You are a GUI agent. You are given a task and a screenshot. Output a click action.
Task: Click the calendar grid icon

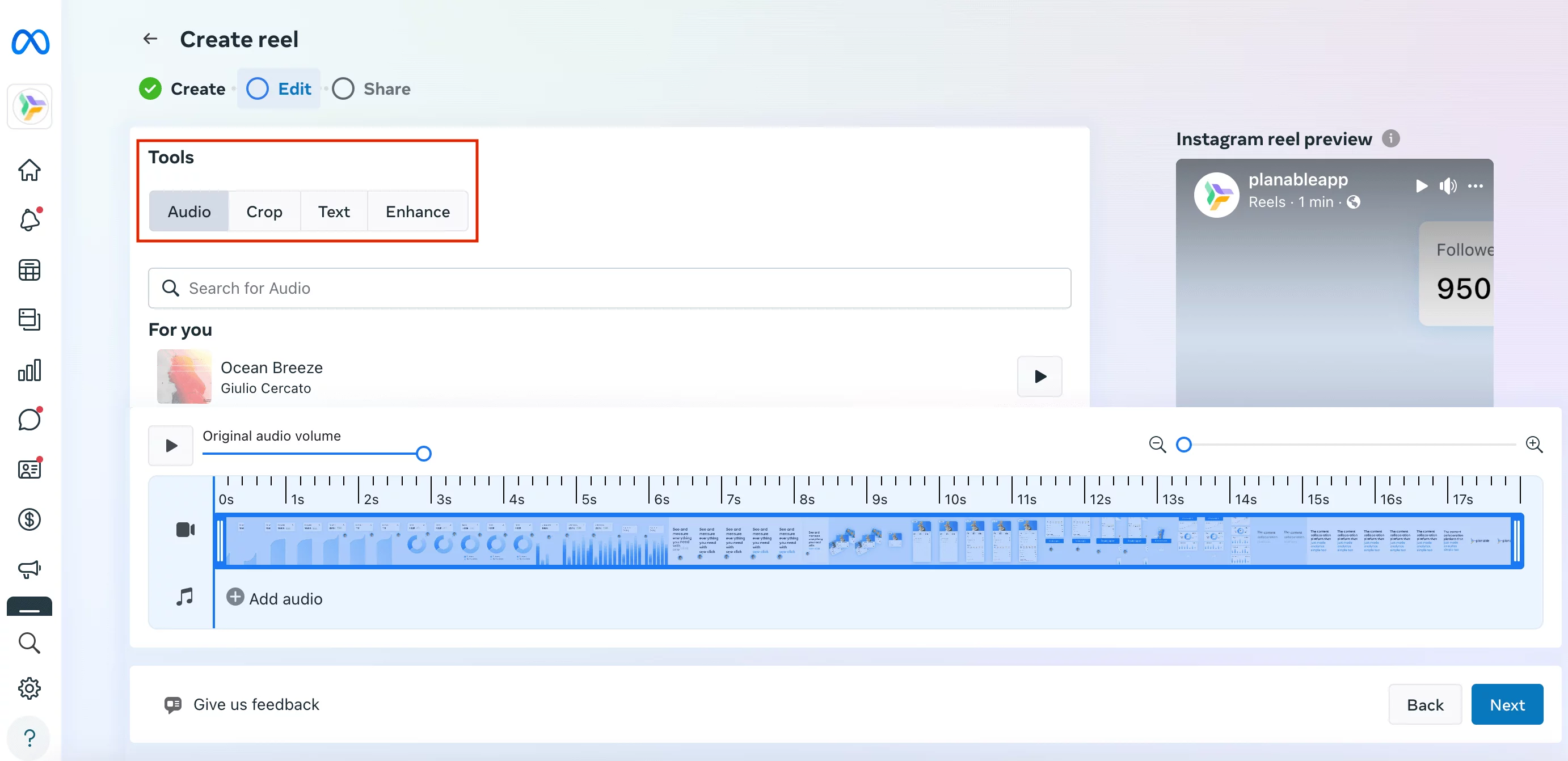tap(29, 270)
